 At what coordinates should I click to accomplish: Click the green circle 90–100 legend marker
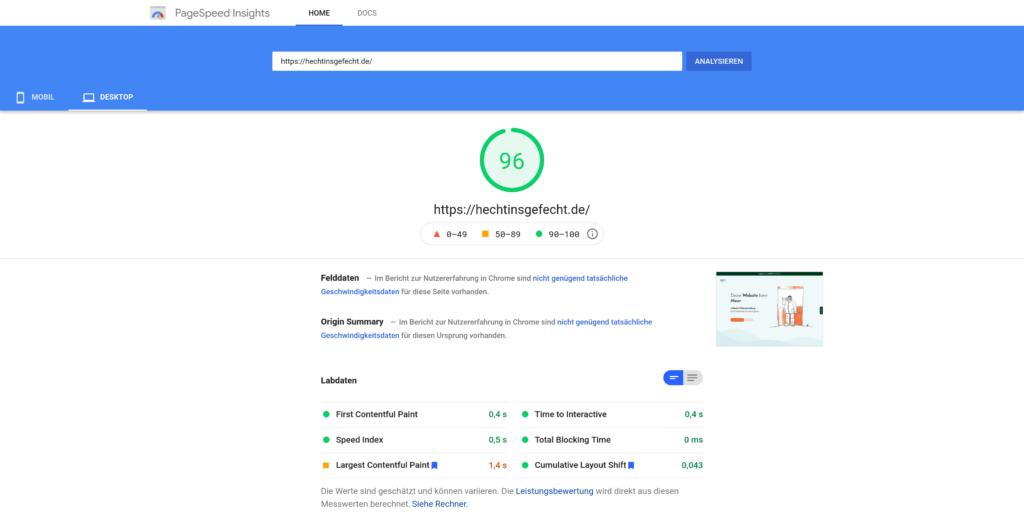539,234
